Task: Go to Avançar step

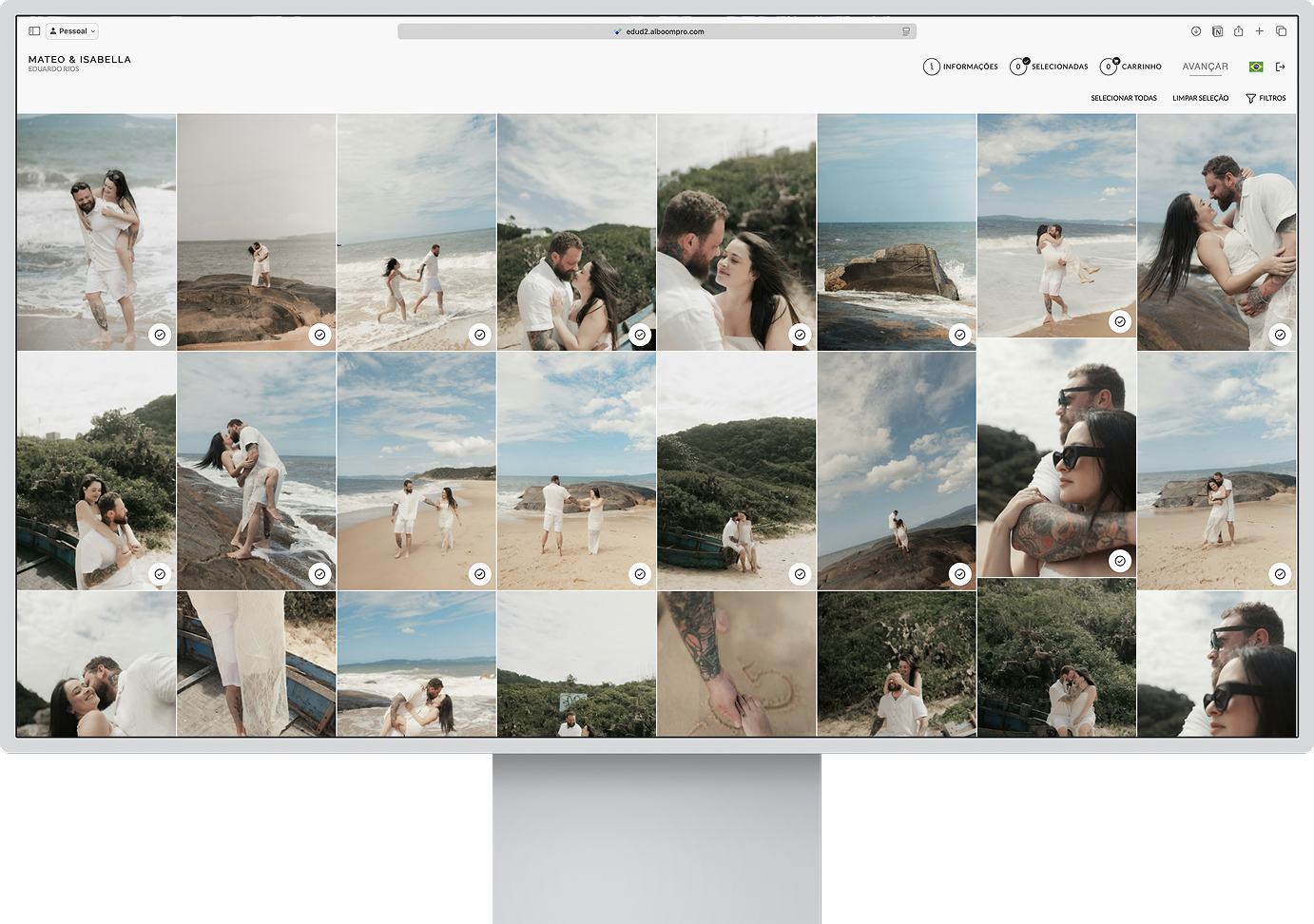Action: 1205,67
